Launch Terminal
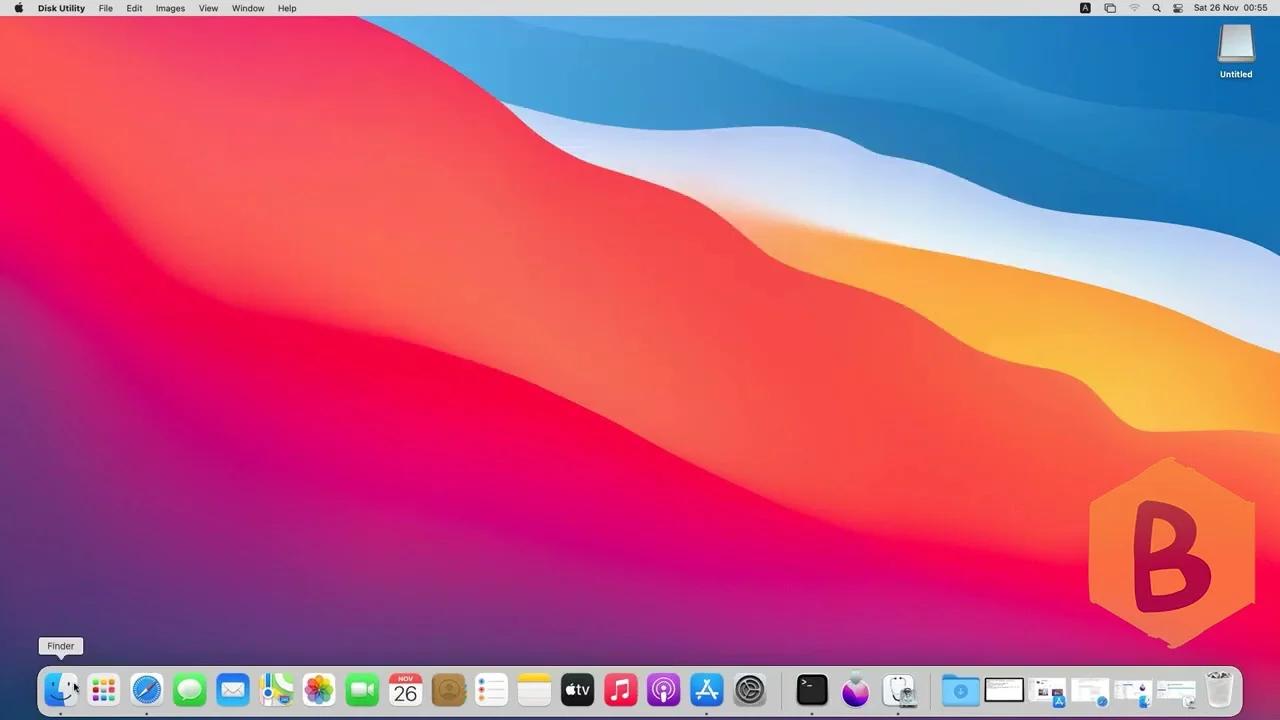The width and height of the screenshot is (1280, 720). (x=811, y=689)
